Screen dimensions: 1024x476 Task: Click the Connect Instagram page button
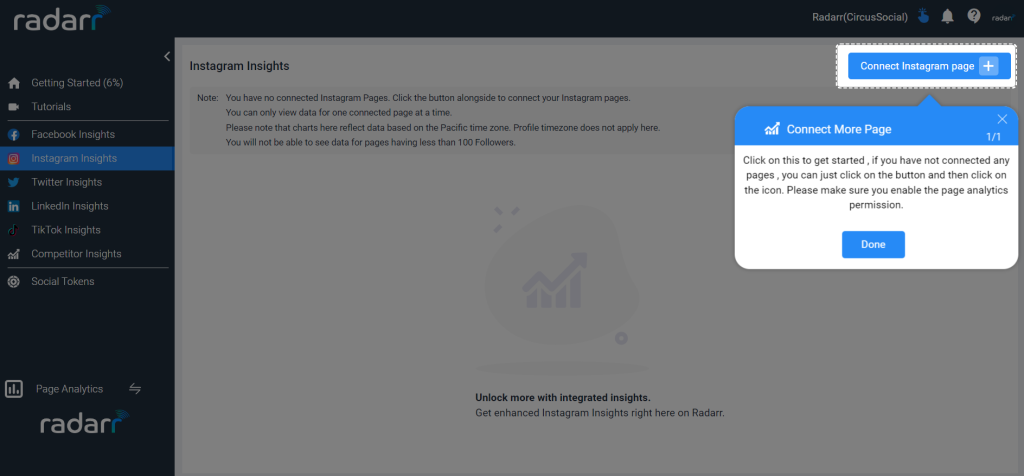click(x=929, y=66)
